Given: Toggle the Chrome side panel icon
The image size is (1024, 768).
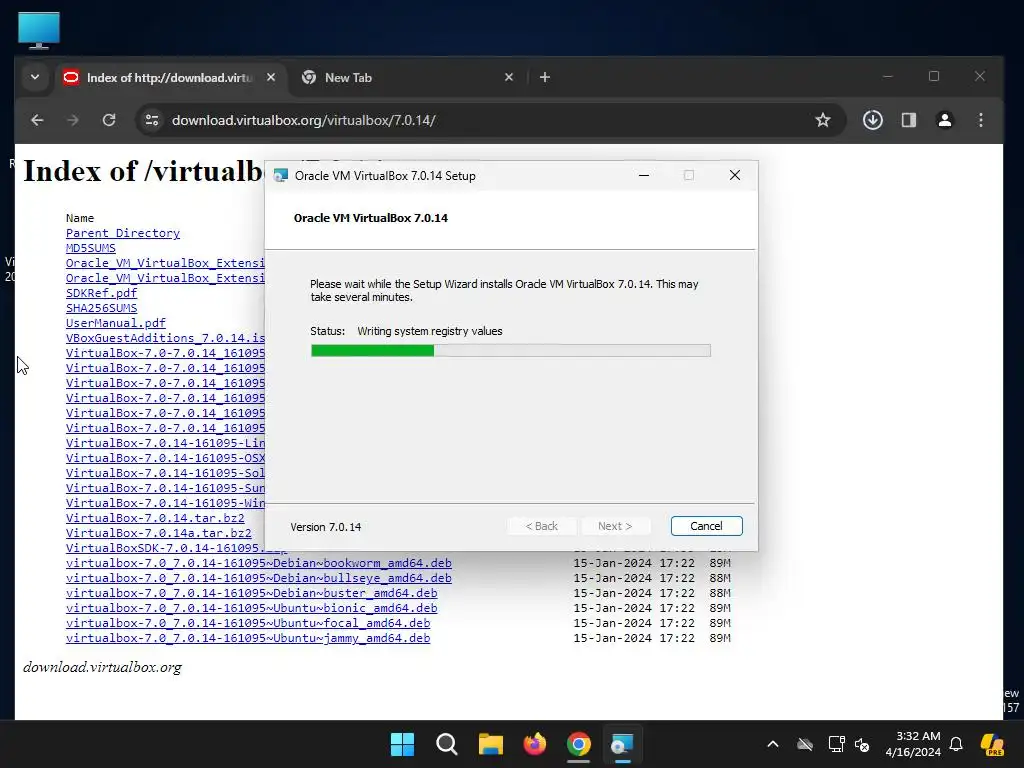Looking at the screenshot, I should point(908,120).
